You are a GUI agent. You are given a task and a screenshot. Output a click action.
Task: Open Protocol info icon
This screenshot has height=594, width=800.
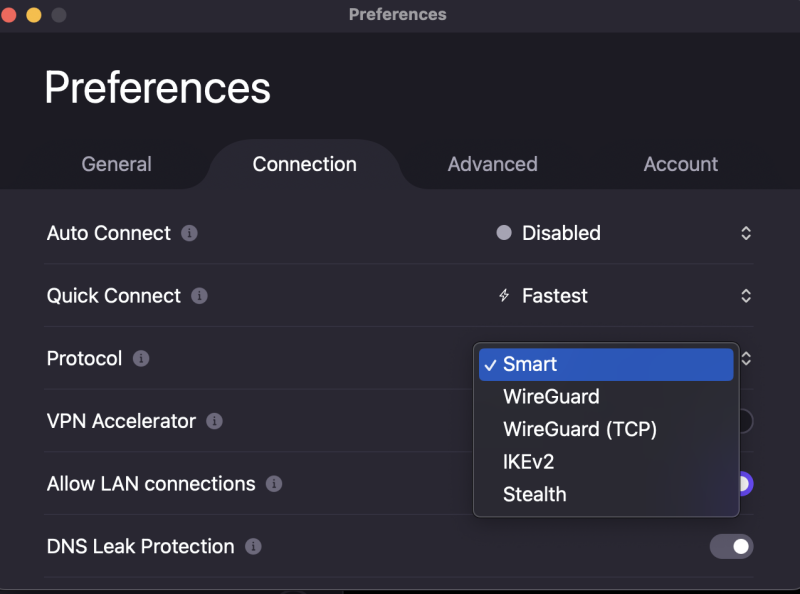(141, 359)
